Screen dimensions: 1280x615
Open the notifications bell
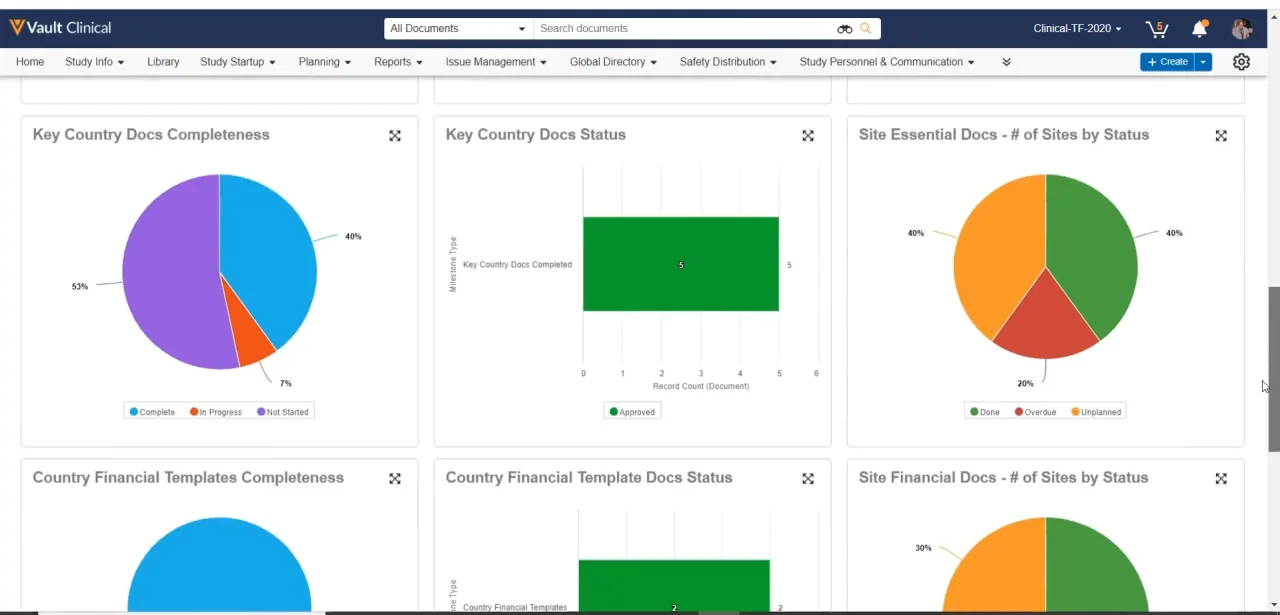(1199, 29)
